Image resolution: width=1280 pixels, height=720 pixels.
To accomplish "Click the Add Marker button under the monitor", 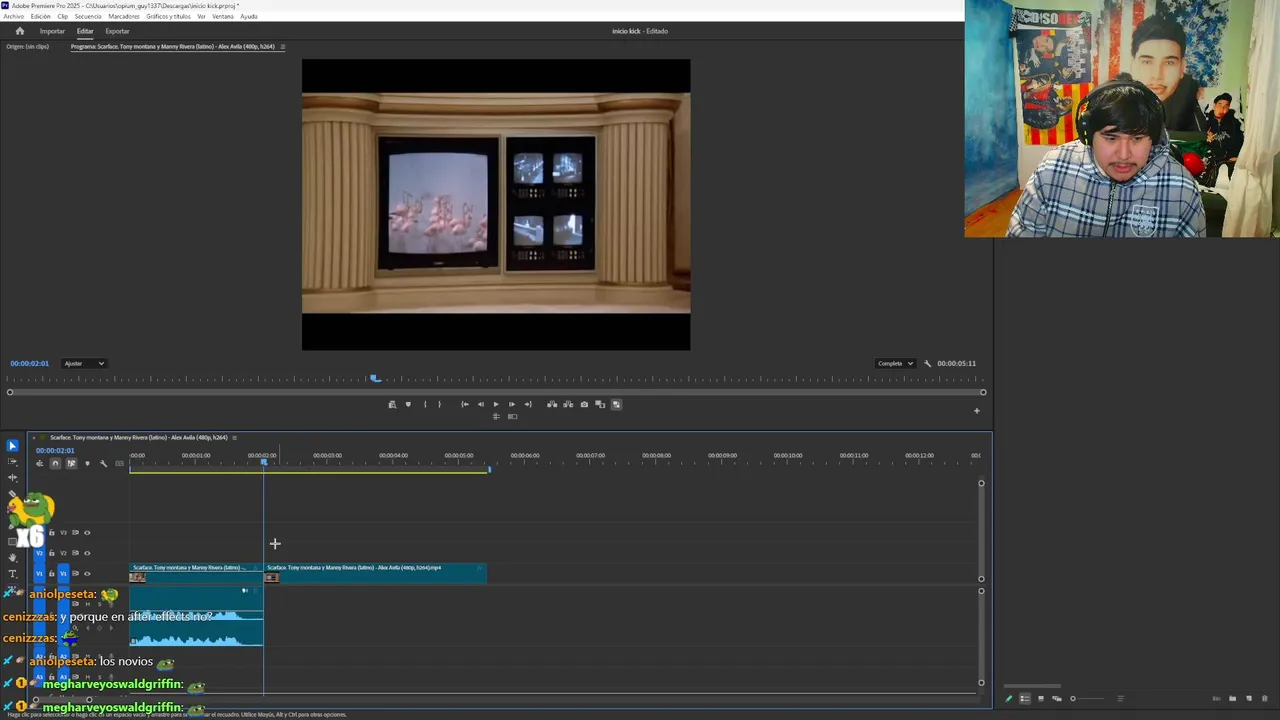I will click(x=408, y=404).
